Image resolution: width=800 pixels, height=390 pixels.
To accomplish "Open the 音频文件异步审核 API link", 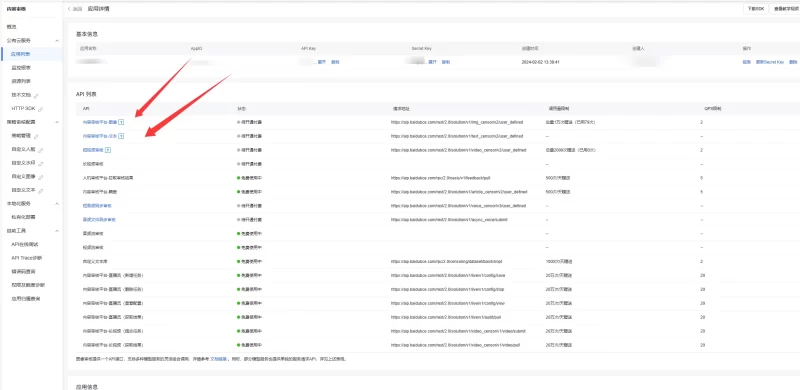I will [99, 220].
